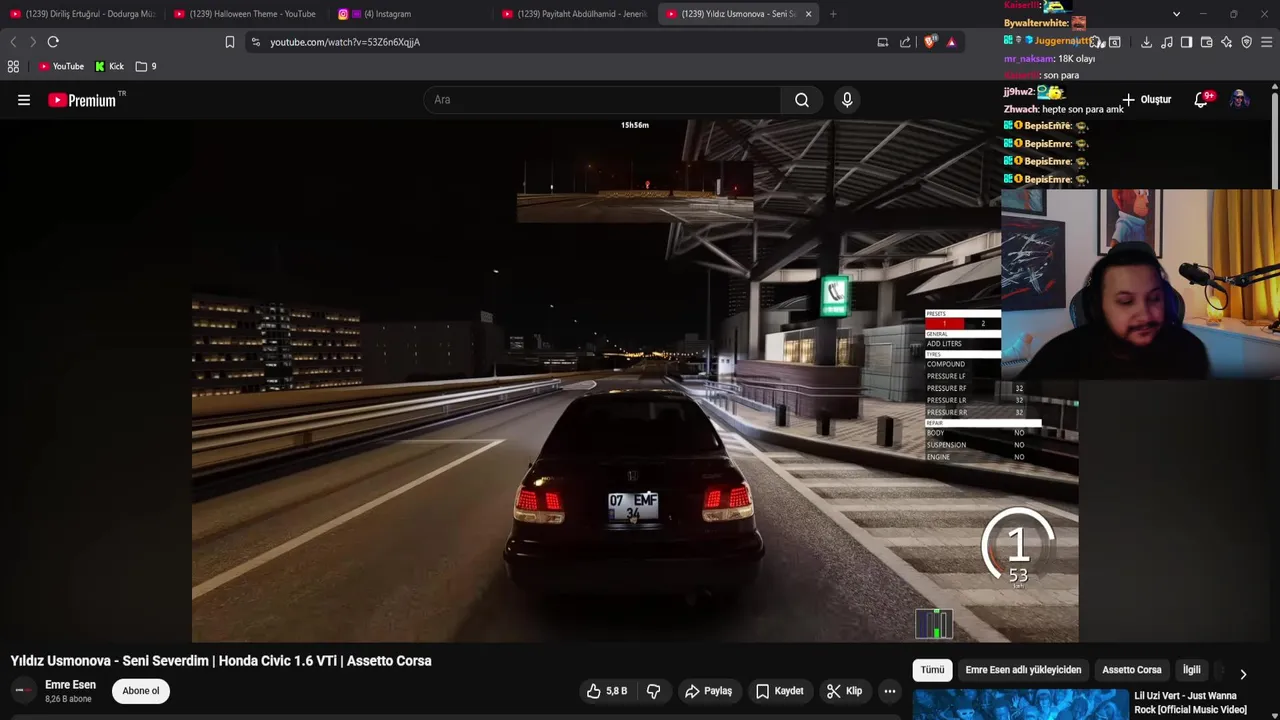Start voice search with the microphone icon
Viewport: 1280px width, 720px height.
pos(847,100)
